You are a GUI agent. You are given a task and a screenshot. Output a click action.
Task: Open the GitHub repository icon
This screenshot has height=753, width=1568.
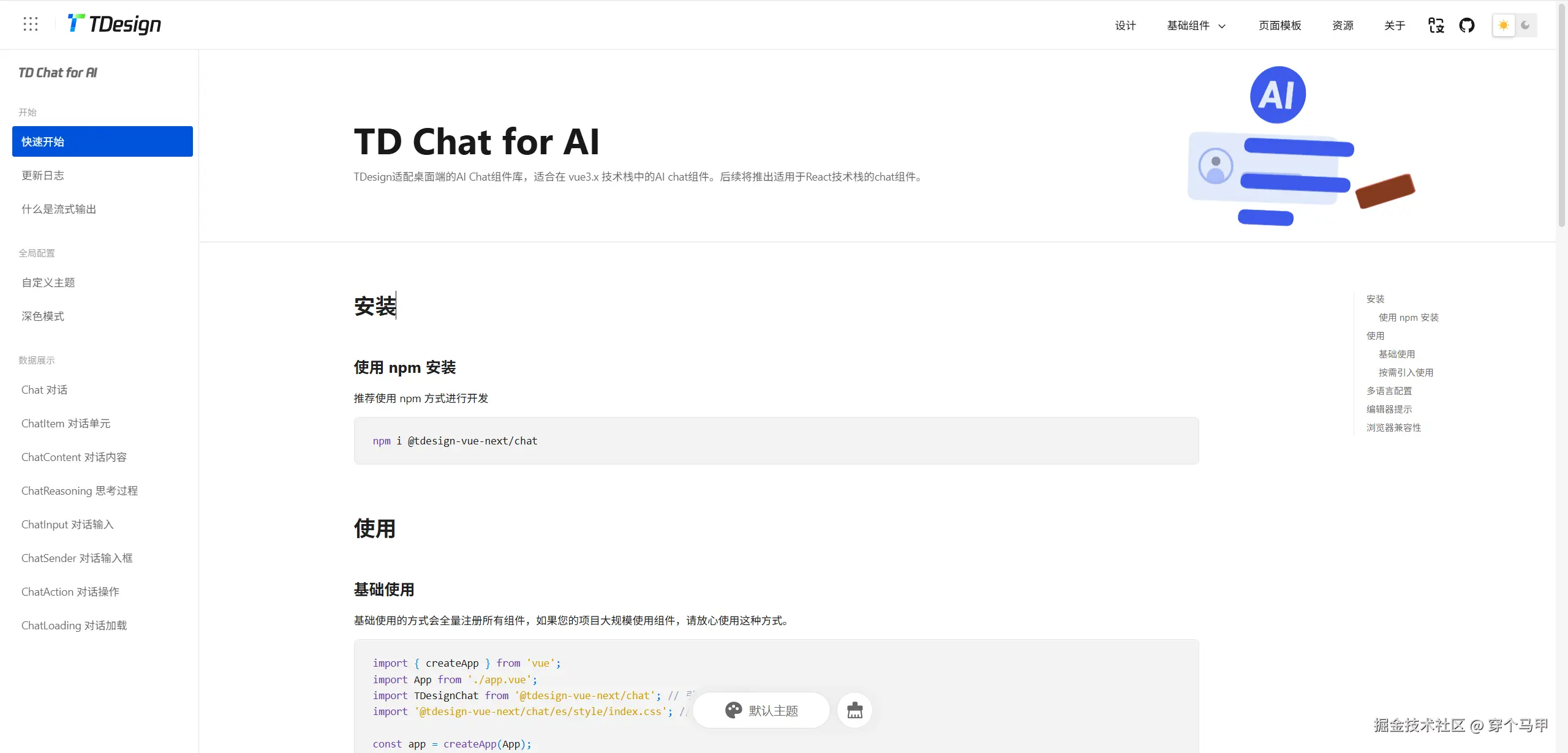click(x=1467, y=25)
